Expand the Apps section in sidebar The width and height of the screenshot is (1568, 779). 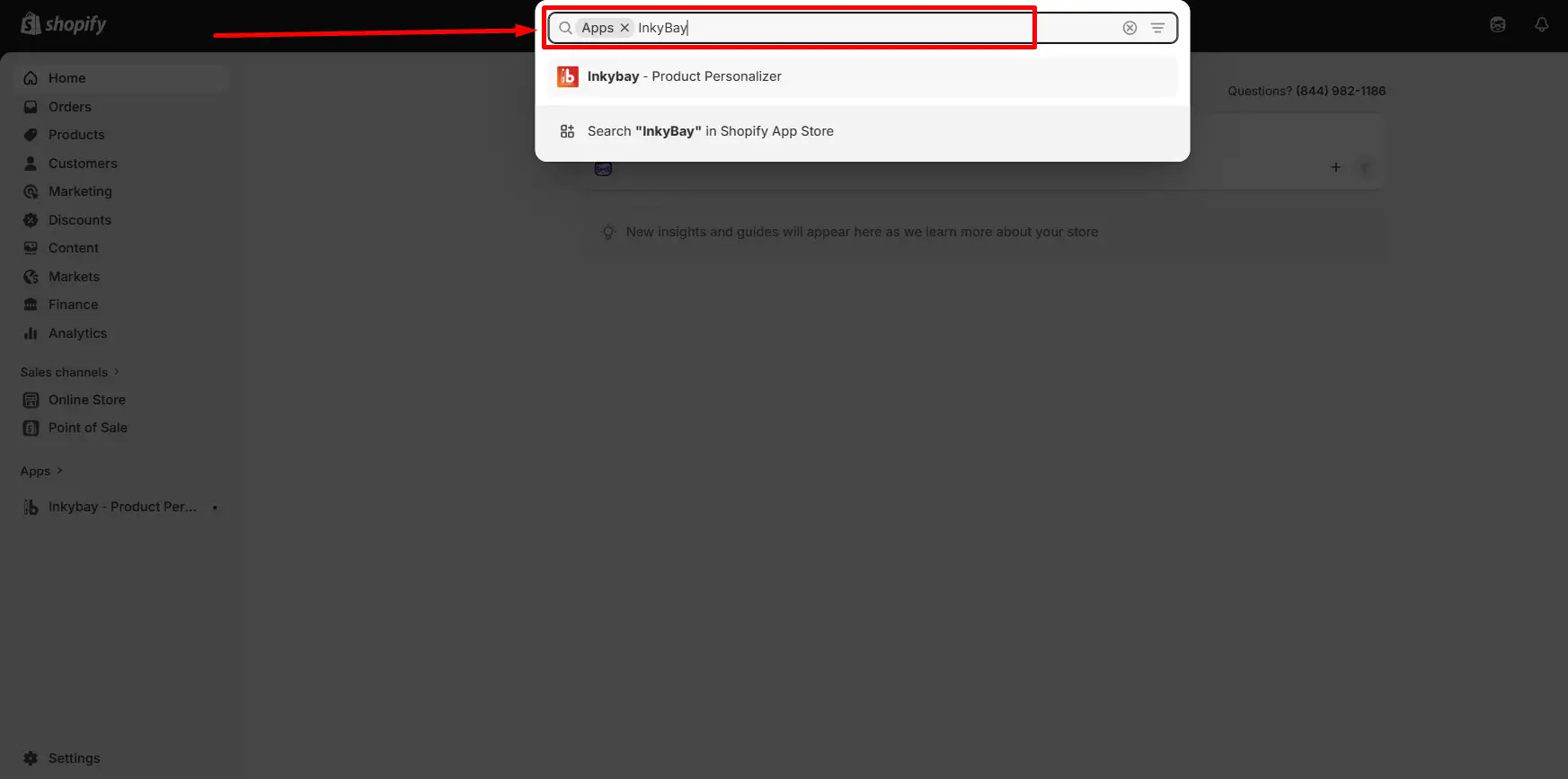pyautogui.click(x=41, y=471)
